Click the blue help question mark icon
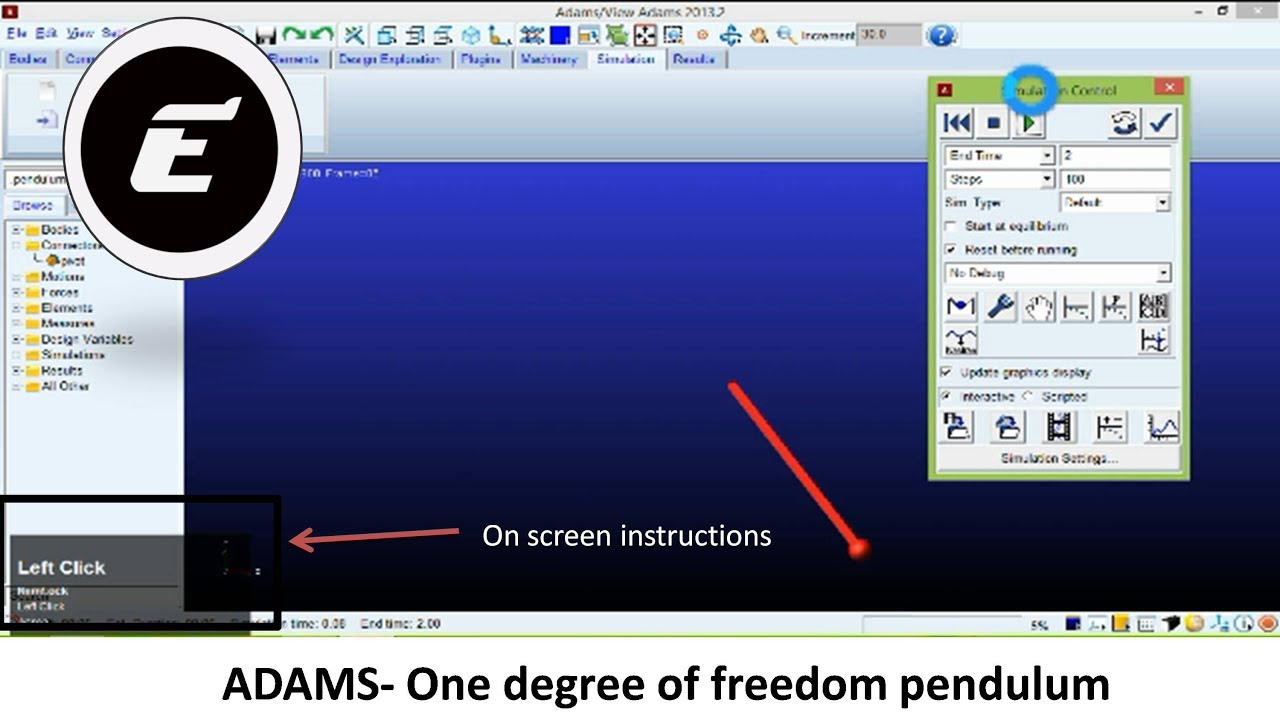 (941, 36)
